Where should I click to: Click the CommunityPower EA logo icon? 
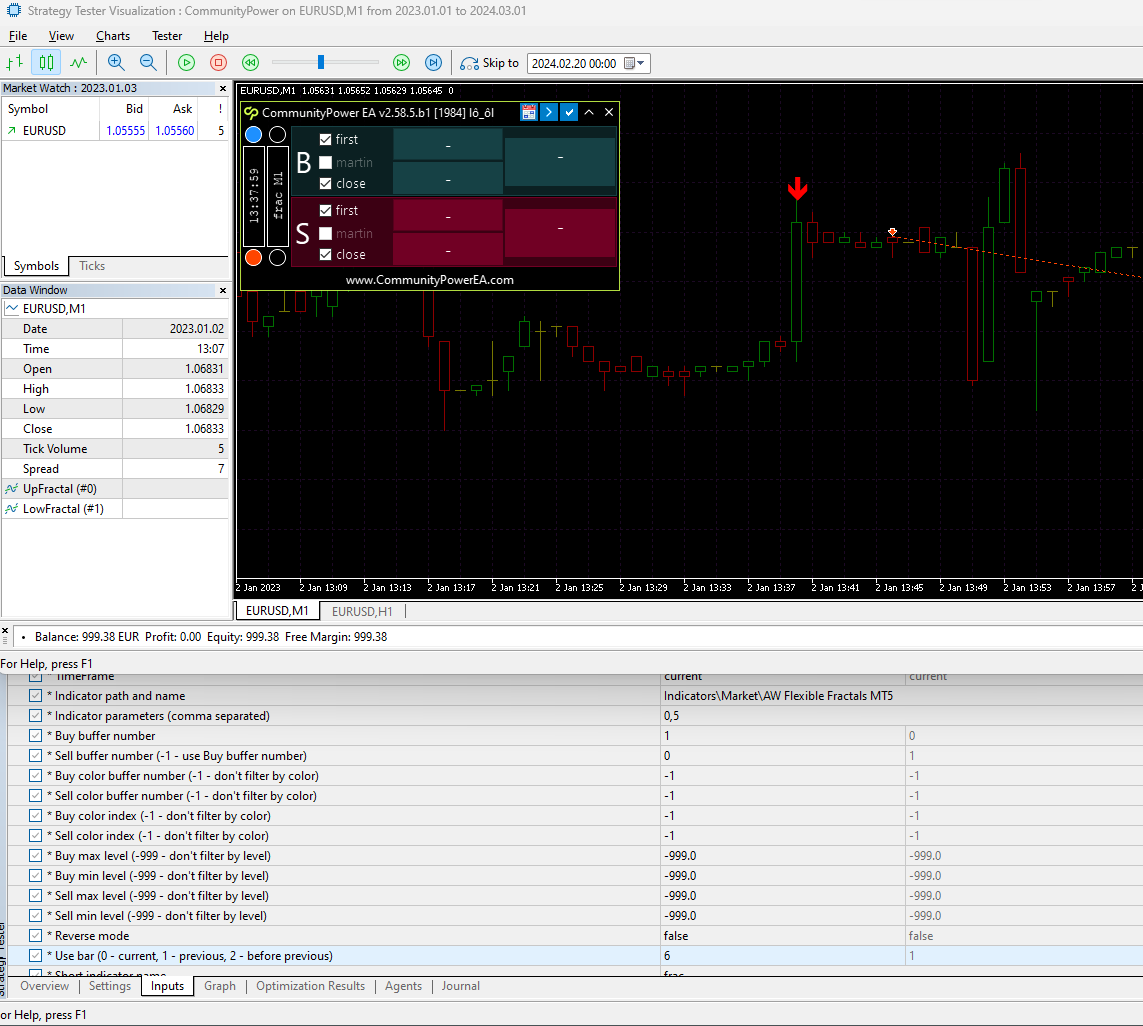251,112
